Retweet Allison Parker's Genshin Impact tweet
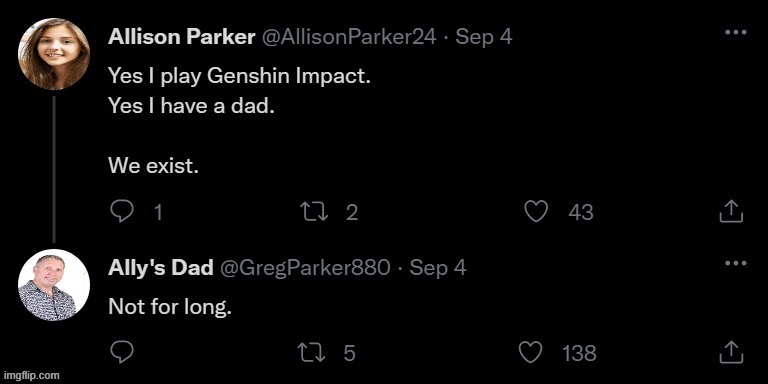The image size is (768, 384). (x=313, y=212)
